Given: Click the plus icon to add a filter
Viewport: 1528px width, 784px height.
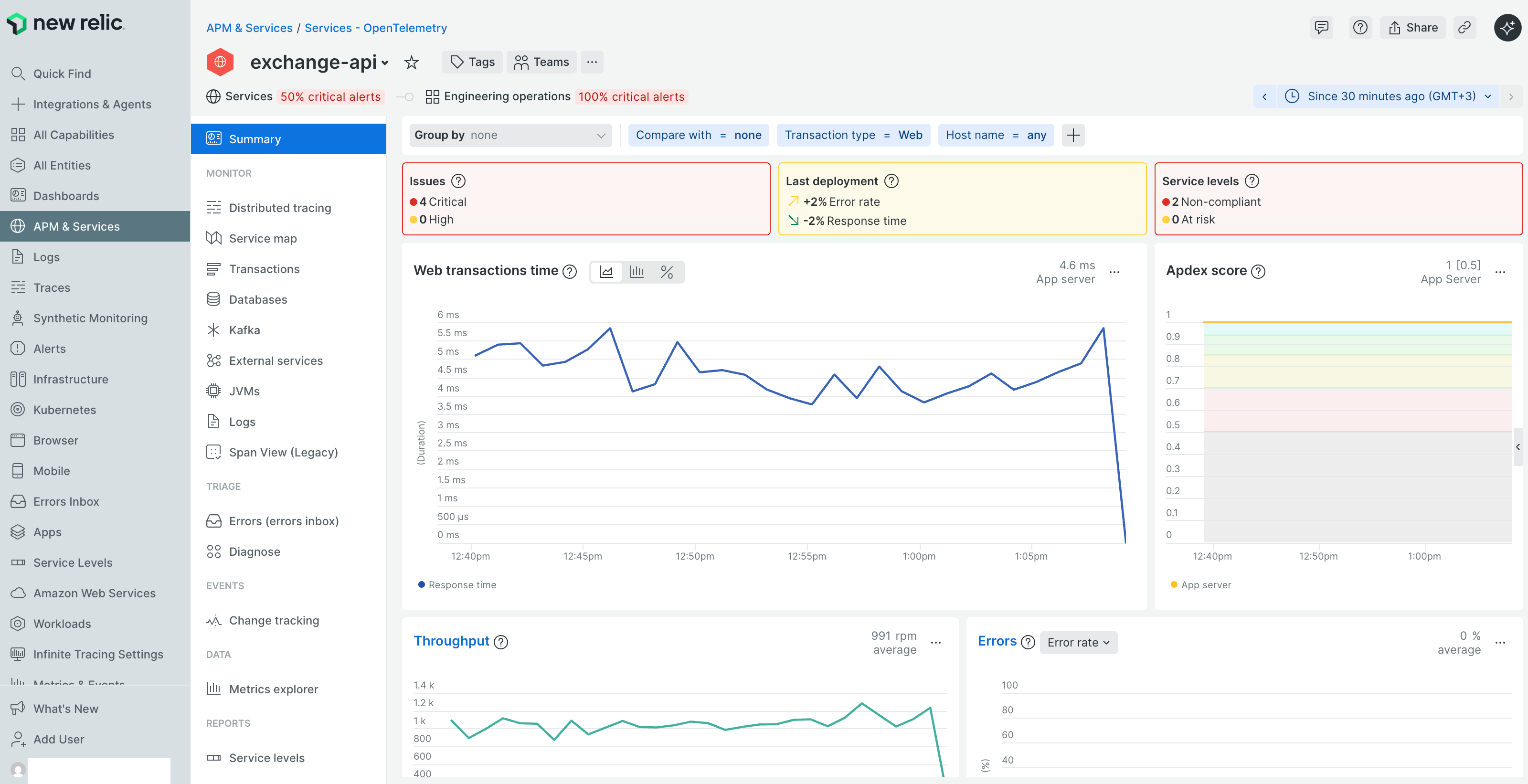Looking at the screenshot, I should click(x=1073, y=135).
